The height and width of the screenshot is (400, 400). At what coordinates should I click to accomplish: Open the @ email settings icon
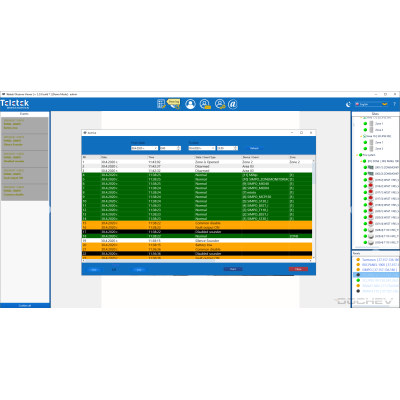coord(233,104)
